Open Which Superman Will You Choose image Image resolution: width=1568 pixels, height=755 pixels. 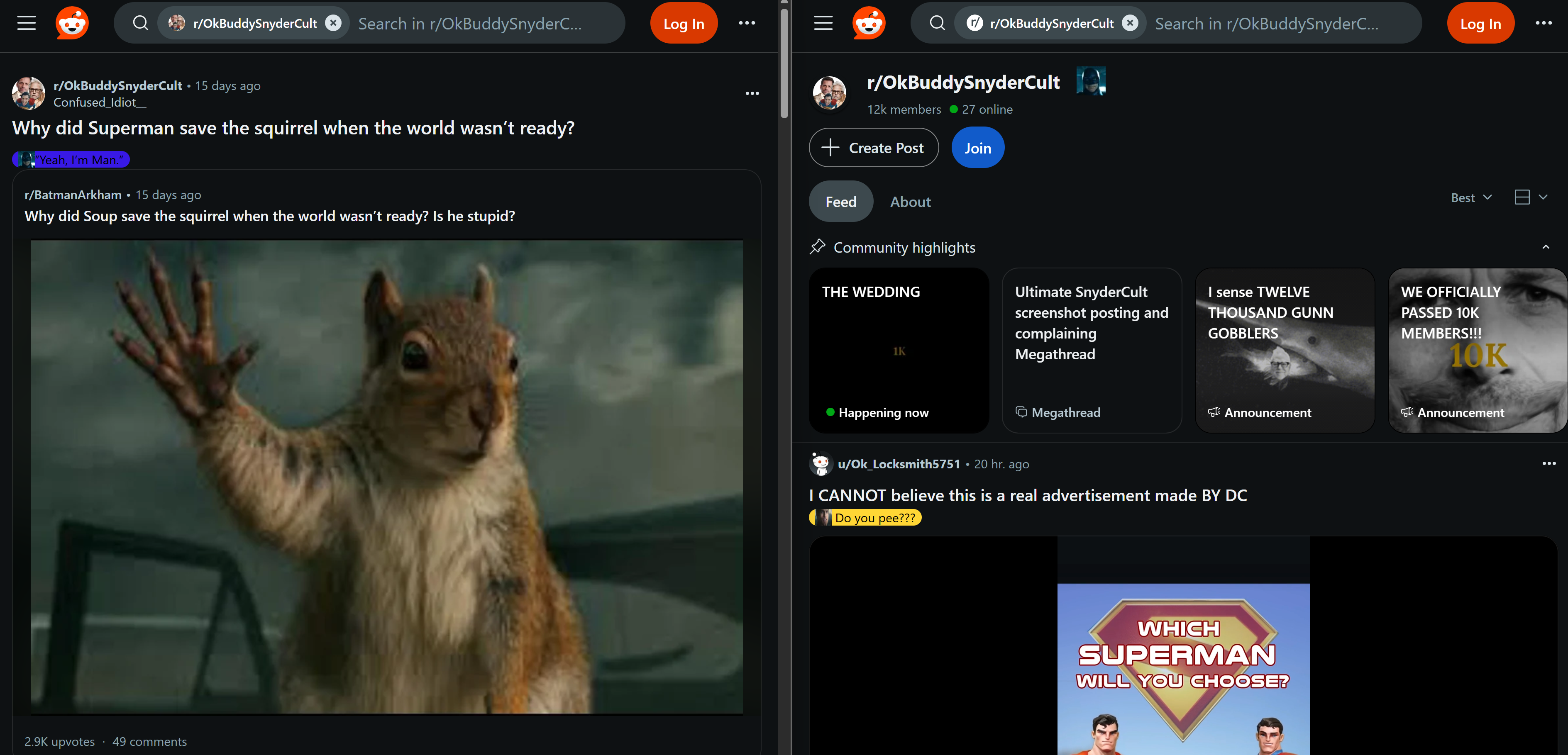tap(1183, 669)
